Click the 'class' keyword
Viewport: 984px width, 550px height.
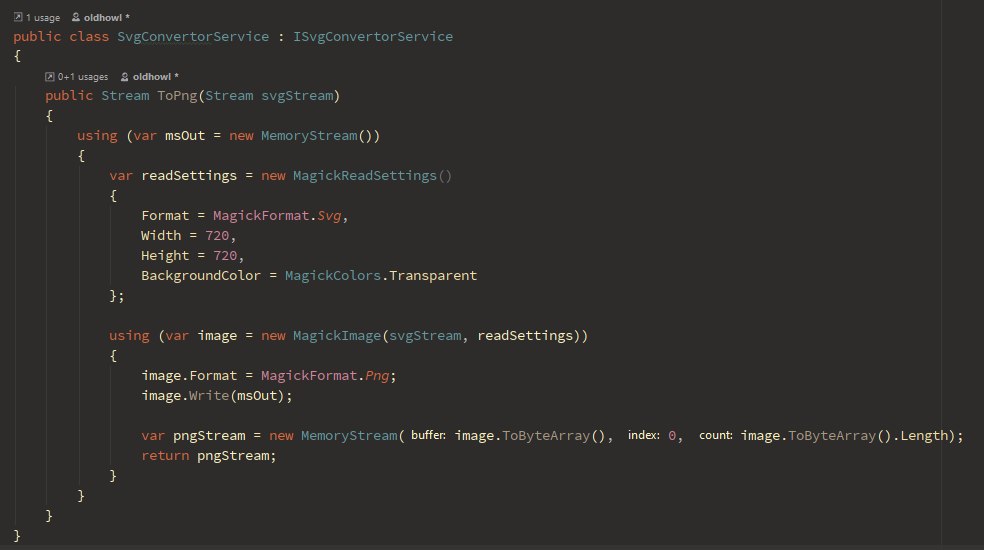(x=89, y=36)
